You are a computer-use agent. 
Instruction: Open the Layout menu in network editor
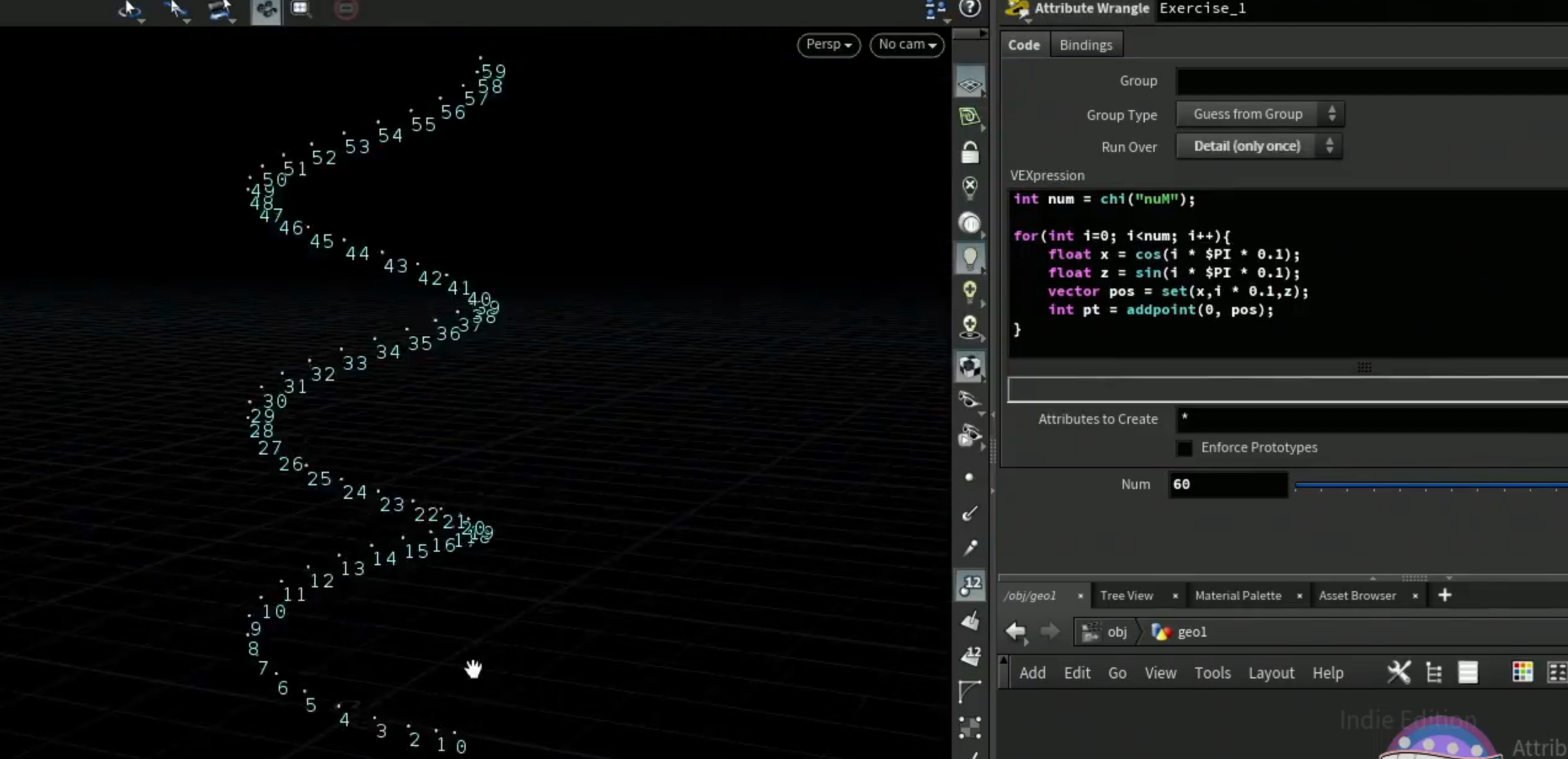click(1271, 673)
